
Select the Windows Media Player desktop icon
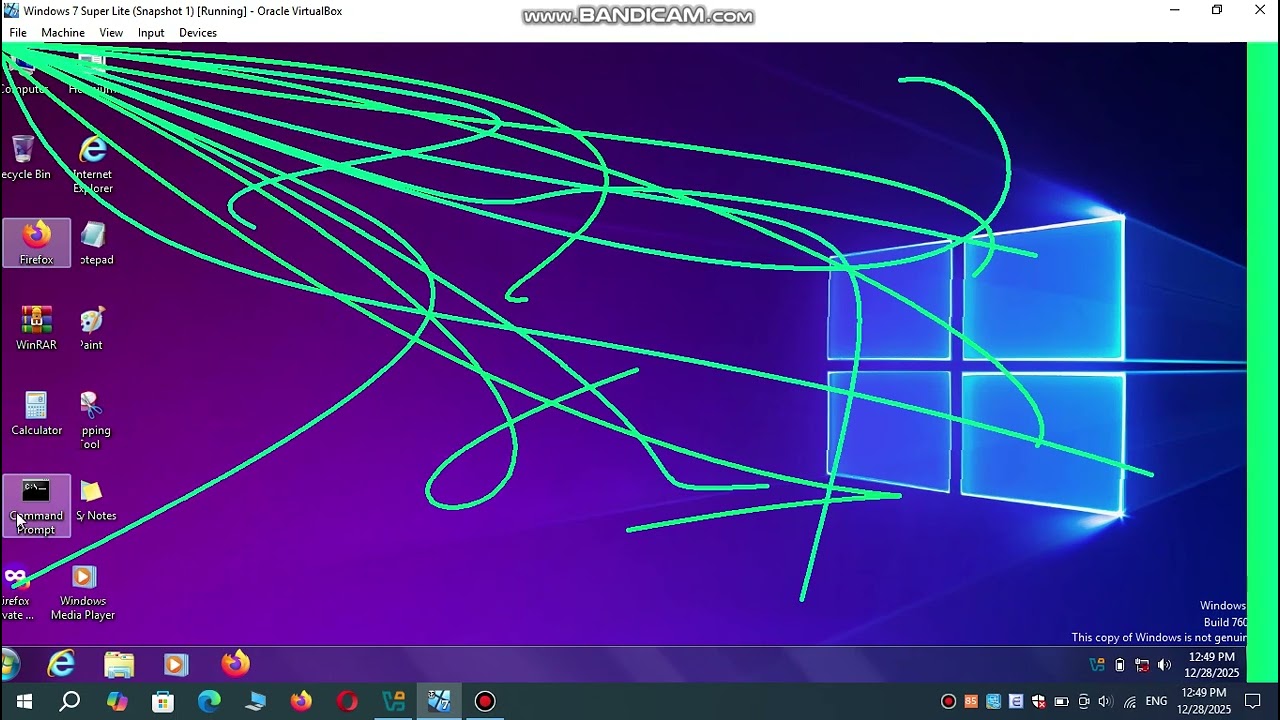83,592
